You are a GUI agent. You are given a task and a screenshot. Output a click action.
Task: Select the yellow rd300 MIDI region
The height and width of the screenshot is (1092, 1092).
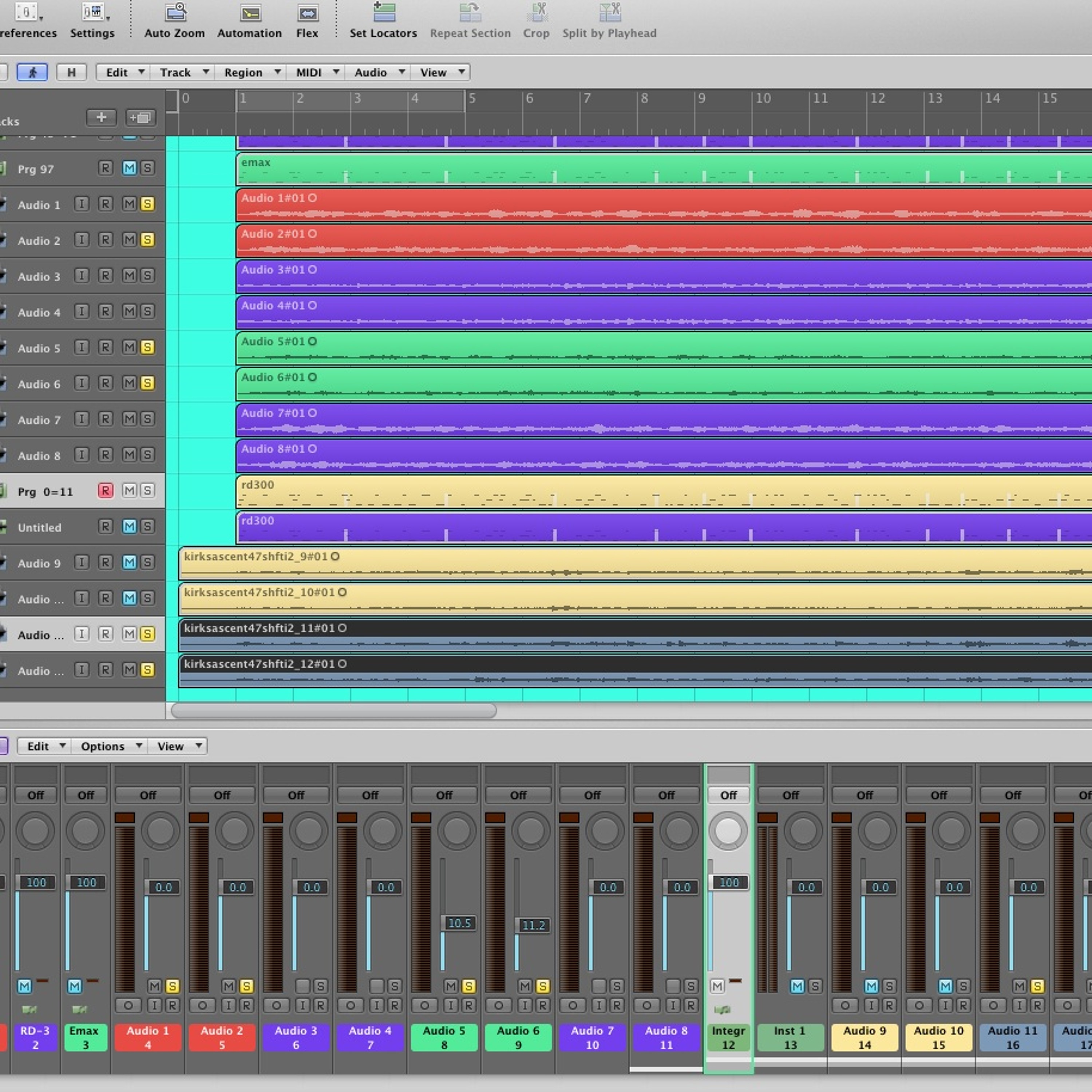pos(664,491)
